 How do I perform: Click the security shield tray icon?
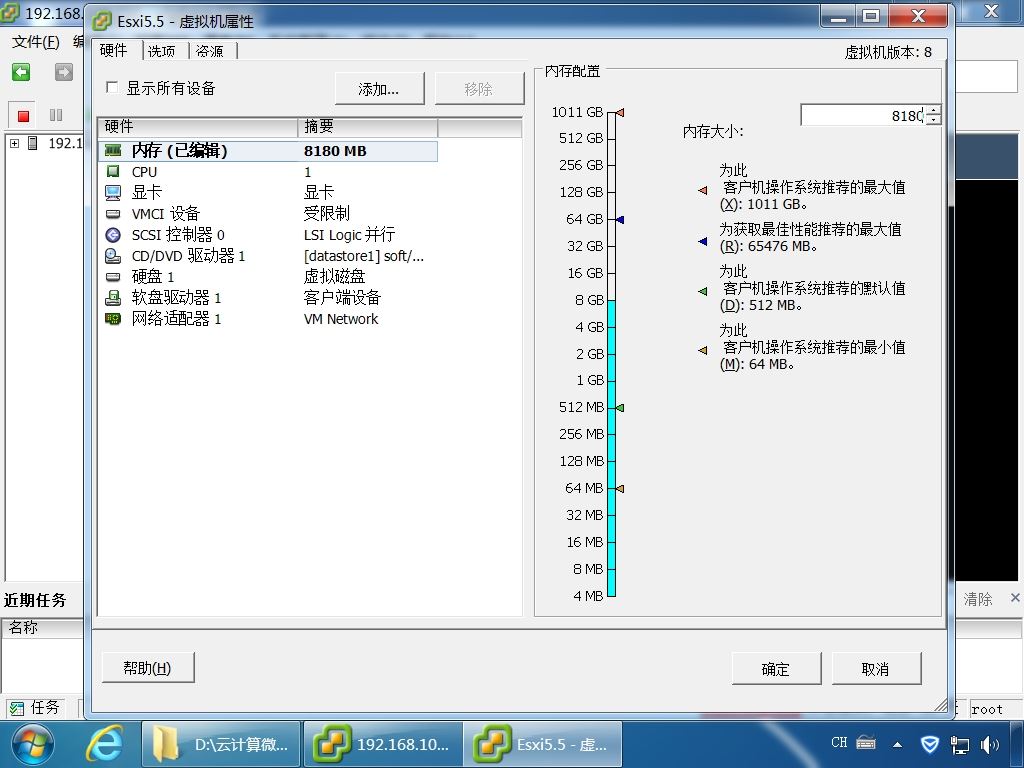pyautogui.click(x=929, y=744)
